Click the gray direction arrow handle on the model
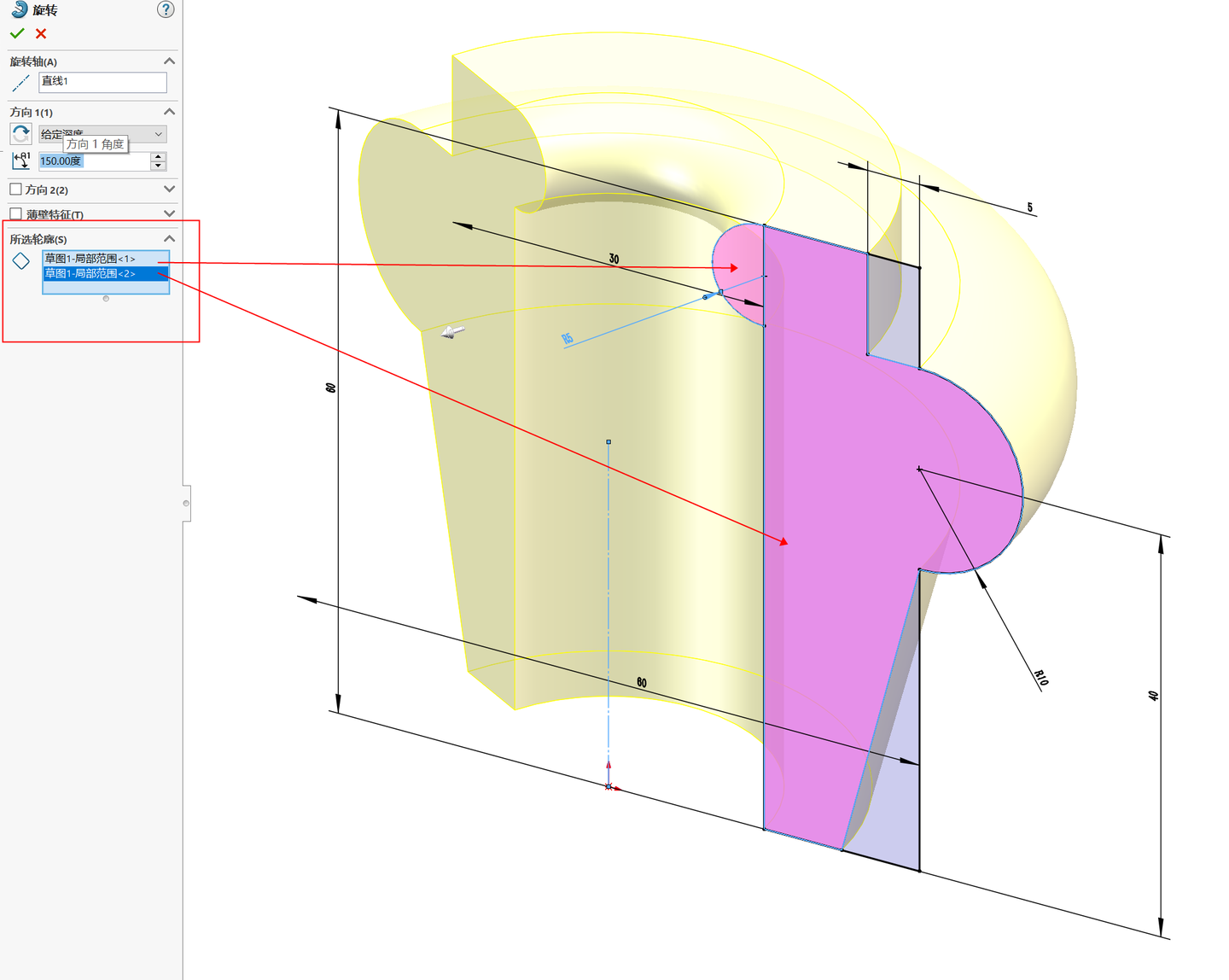Screen dimensions: 1229x980 (453, 330)
